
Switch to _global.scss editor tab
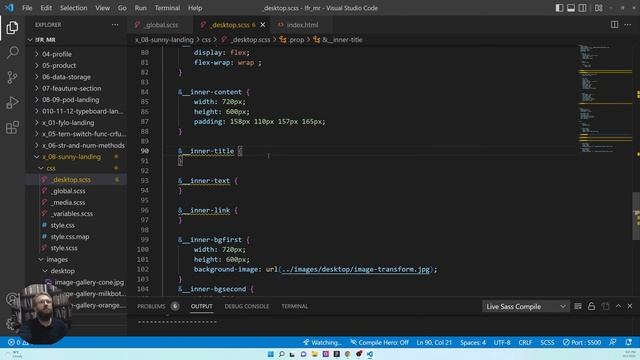(160, 25)
